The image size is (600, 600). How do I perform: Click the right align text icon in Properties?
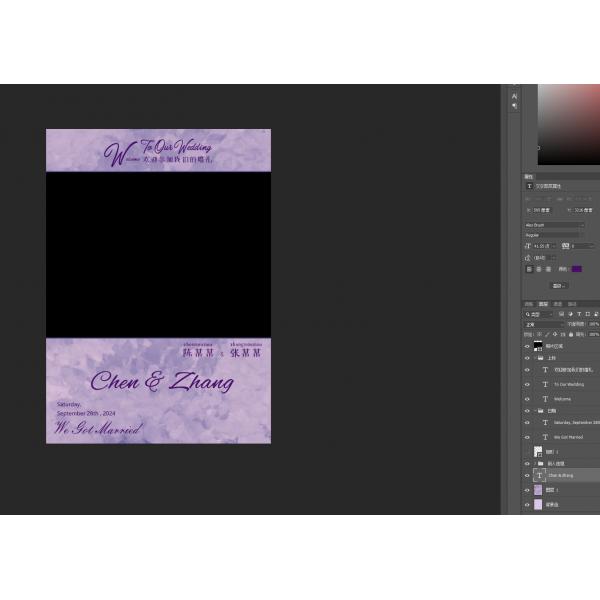[547, 268]
